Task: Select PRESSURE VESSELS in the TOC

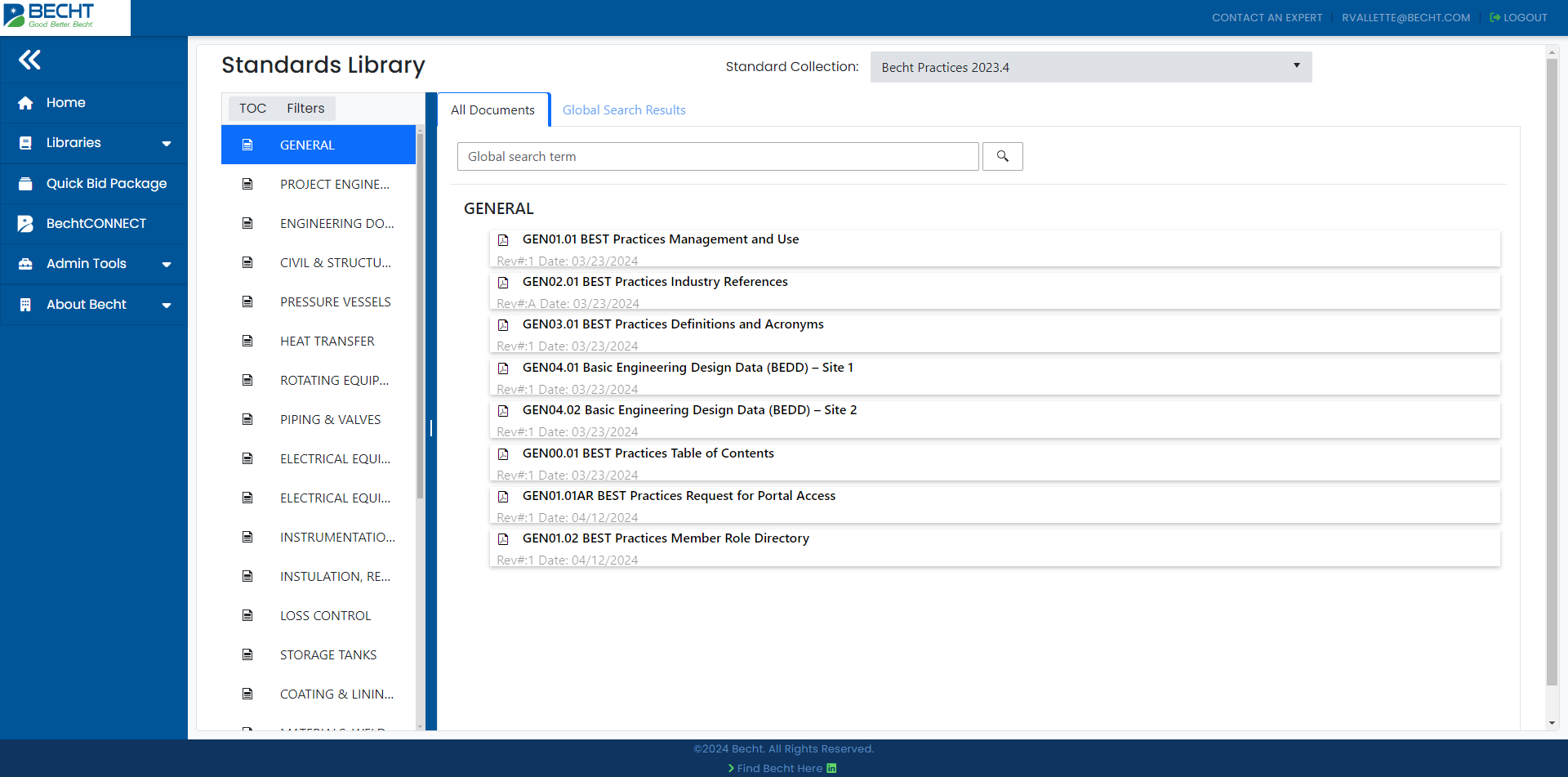Action: tap(335, 302)
